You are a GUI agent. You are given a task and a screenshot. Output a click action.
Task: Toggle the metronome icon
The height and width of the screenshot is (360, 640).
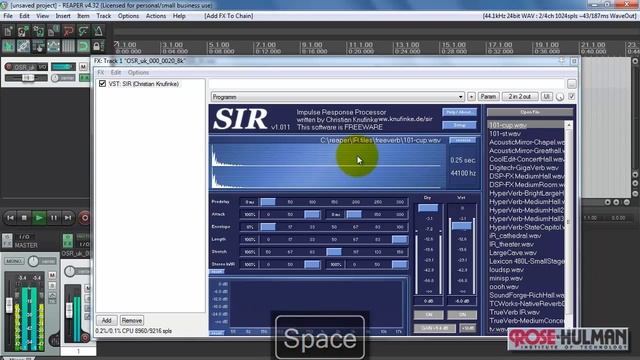(x=98, y=31)
